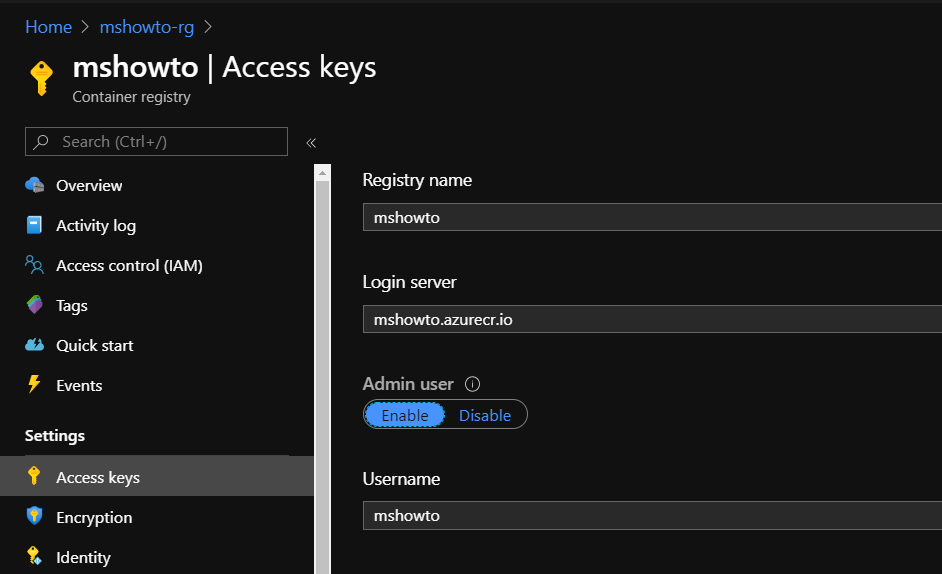This screenshot has height=574, width=942.
Task: Click the Overview cloud icon
Action: (x=34, y=185)
